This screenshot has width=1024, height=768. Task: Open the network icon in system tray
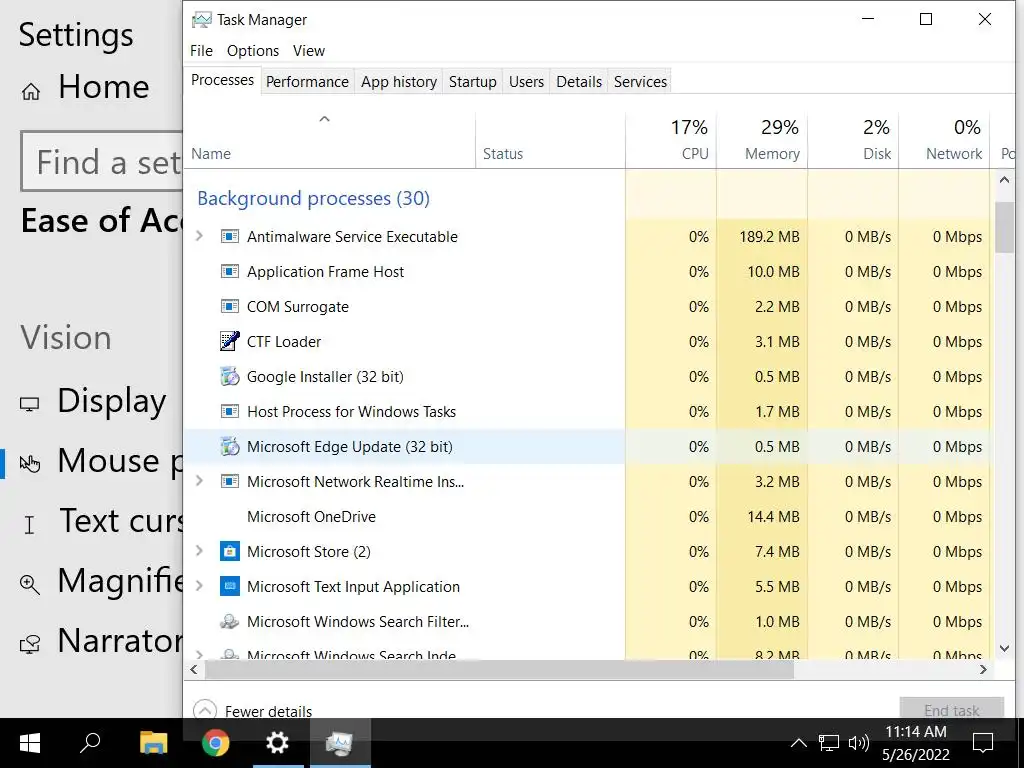[x=829, y=743]
